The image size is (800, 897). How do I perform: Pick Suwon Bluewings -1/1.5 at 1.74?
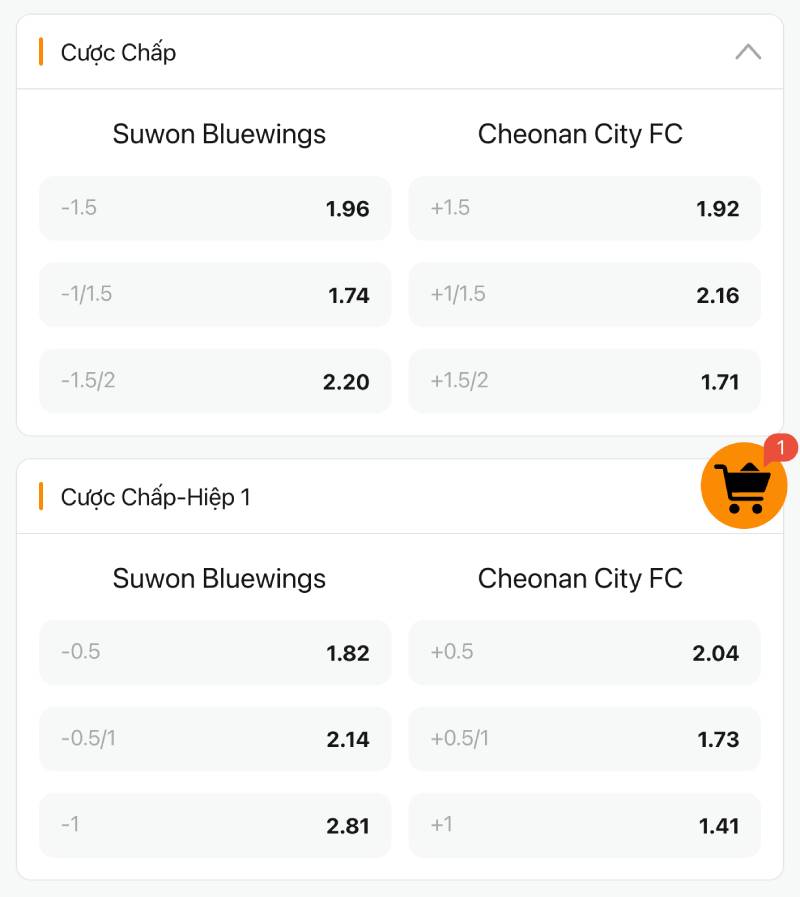(x=215, y=295)
